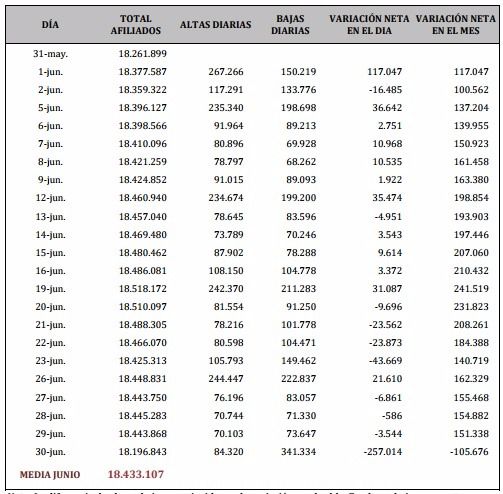
Task: Select the BAJAS DIARIAS header
Action: pyautogui.click(x=290, y=25)
